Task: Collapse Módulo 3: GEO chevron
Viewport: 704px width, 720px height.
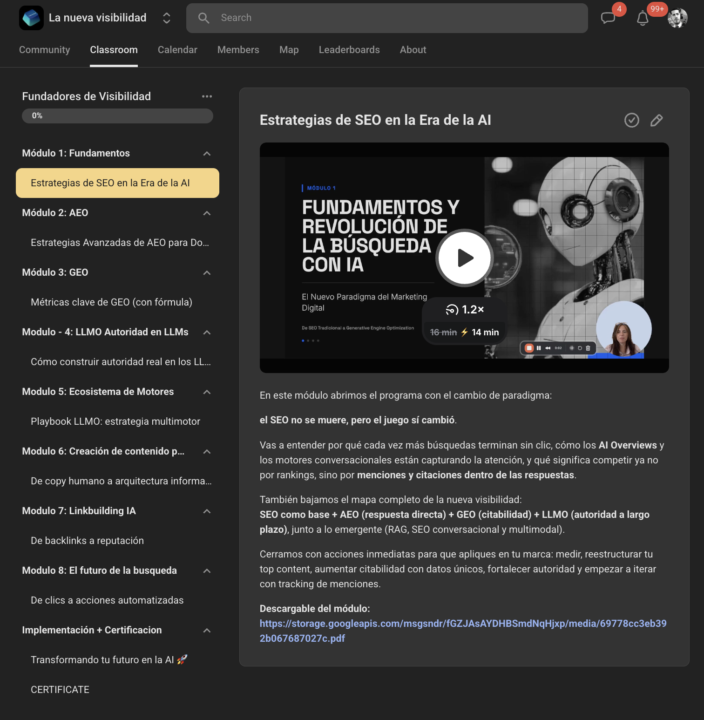Action: pos(207,273)
